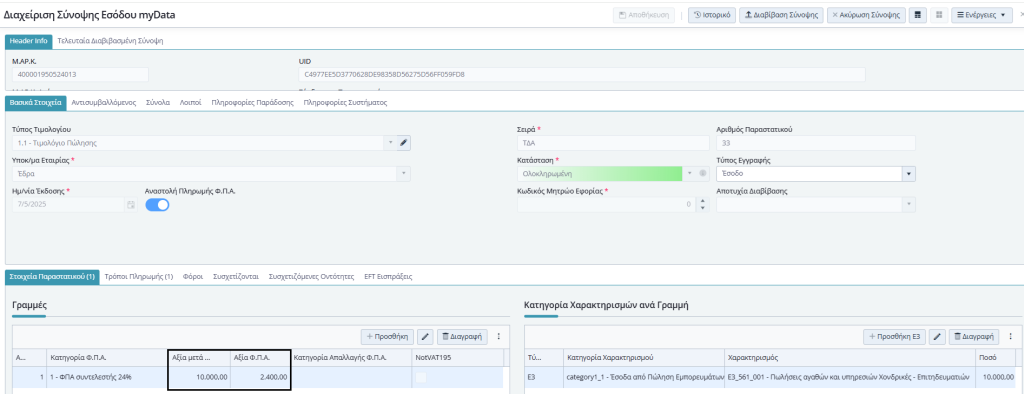Increase the Κωδικός Μητρώο Εφορίας value
Image resolution: width=1024 pixels, height=394 pixels.
coord(702,201)
